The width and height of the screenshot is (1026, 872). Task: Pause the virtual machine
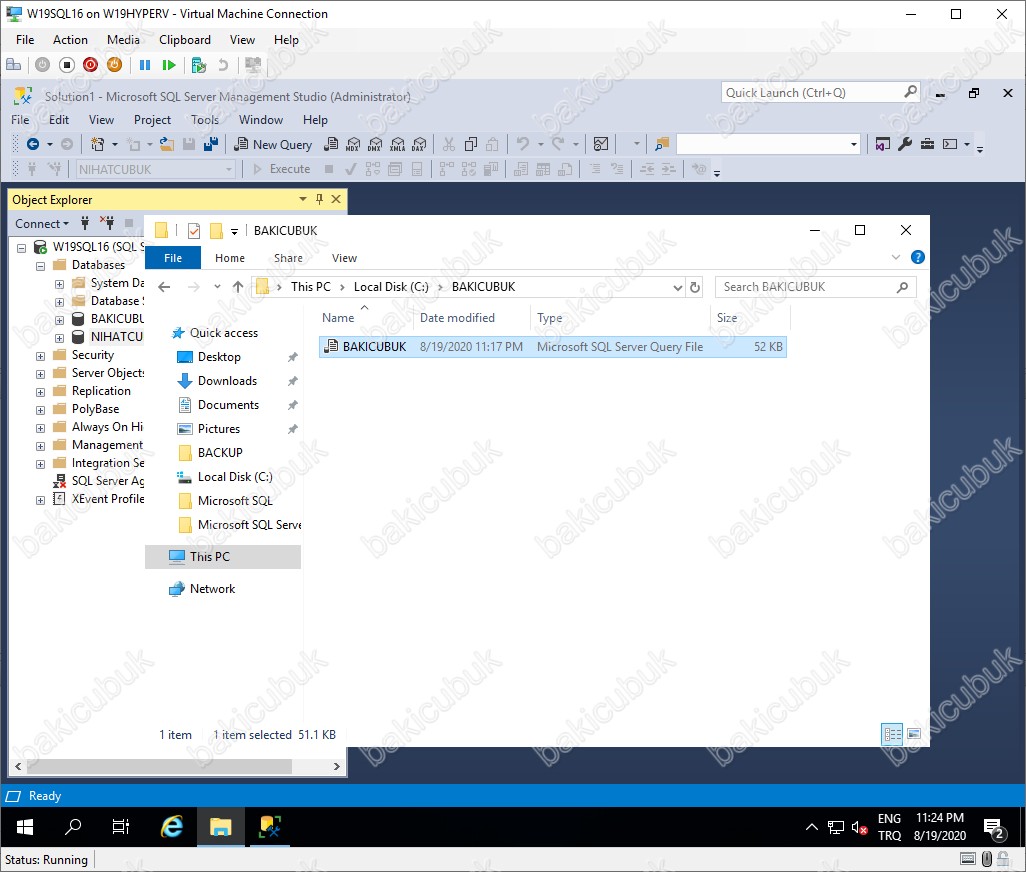tap(145, 65)
